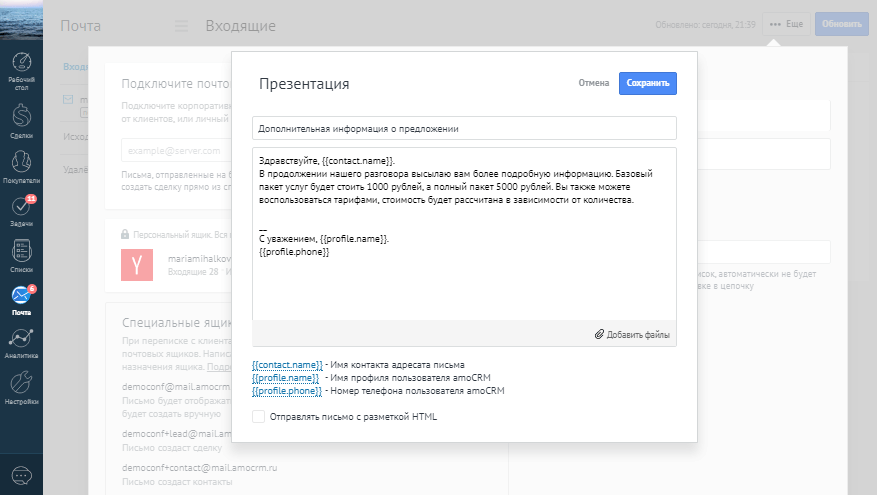
Task: Open the chat bubble icon at bottom
Action: pyautogui.click(x=21, y=475)
